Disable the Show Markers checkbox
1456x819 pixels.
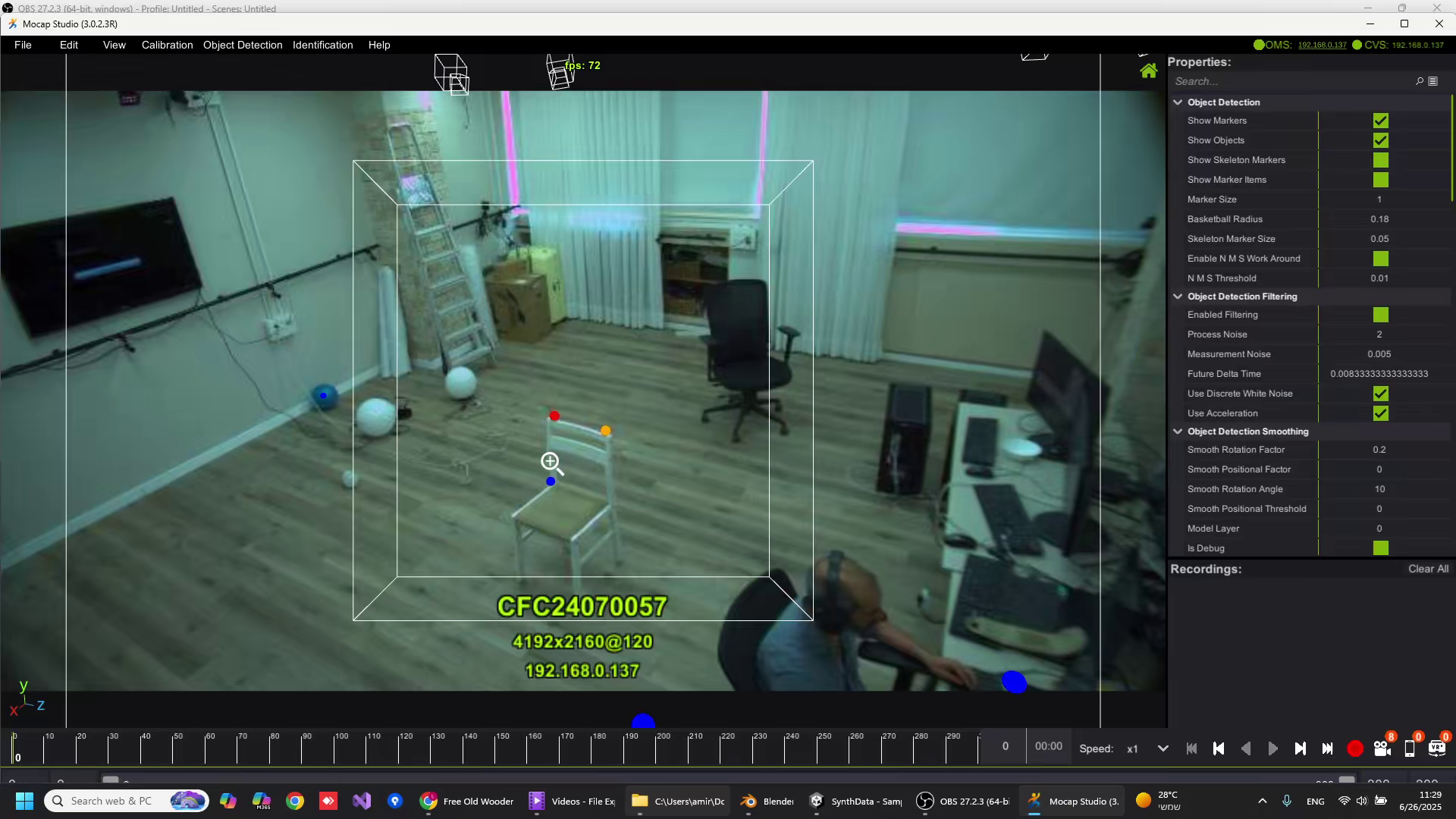[x=1380, y=121]
